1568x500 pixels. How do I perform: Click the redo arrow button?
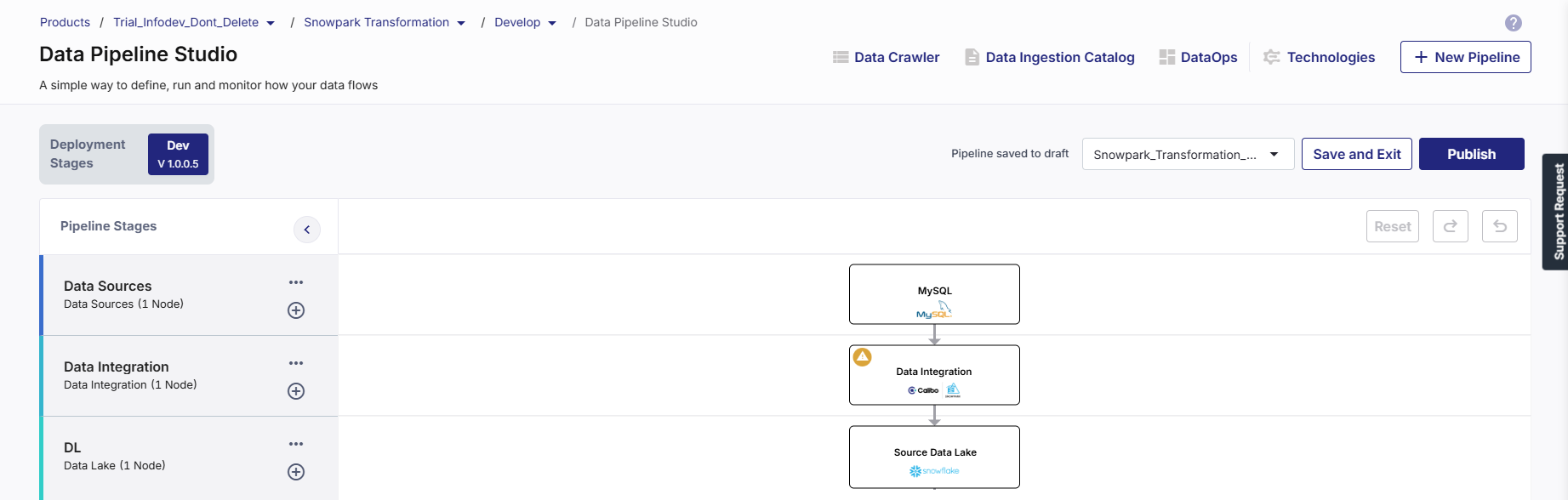1451,226
